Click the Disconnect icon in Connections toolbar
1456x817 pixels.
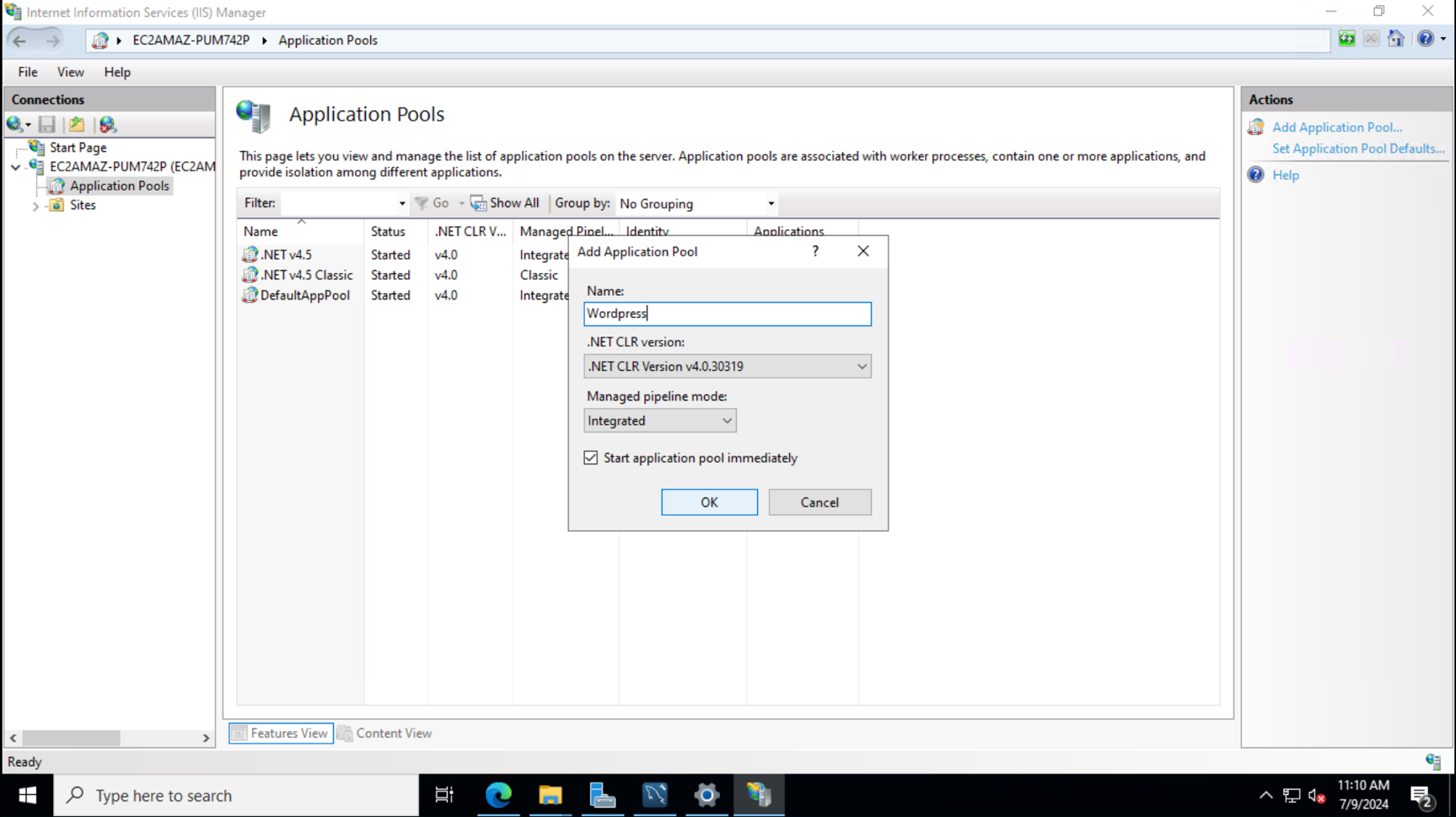coord(107,124)
